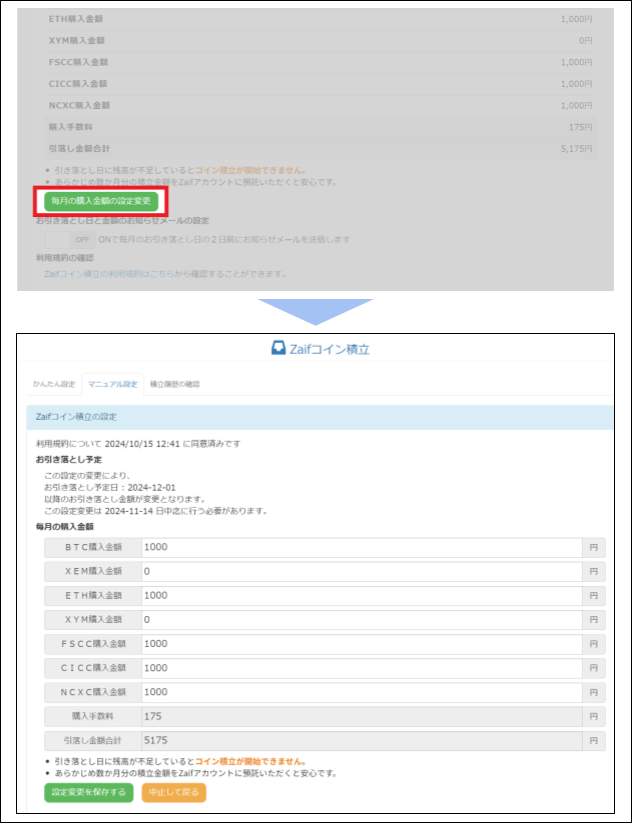Select the FSCC購入金額 input field
Viewport: 633px width, 825px height.
click(361, 644)
